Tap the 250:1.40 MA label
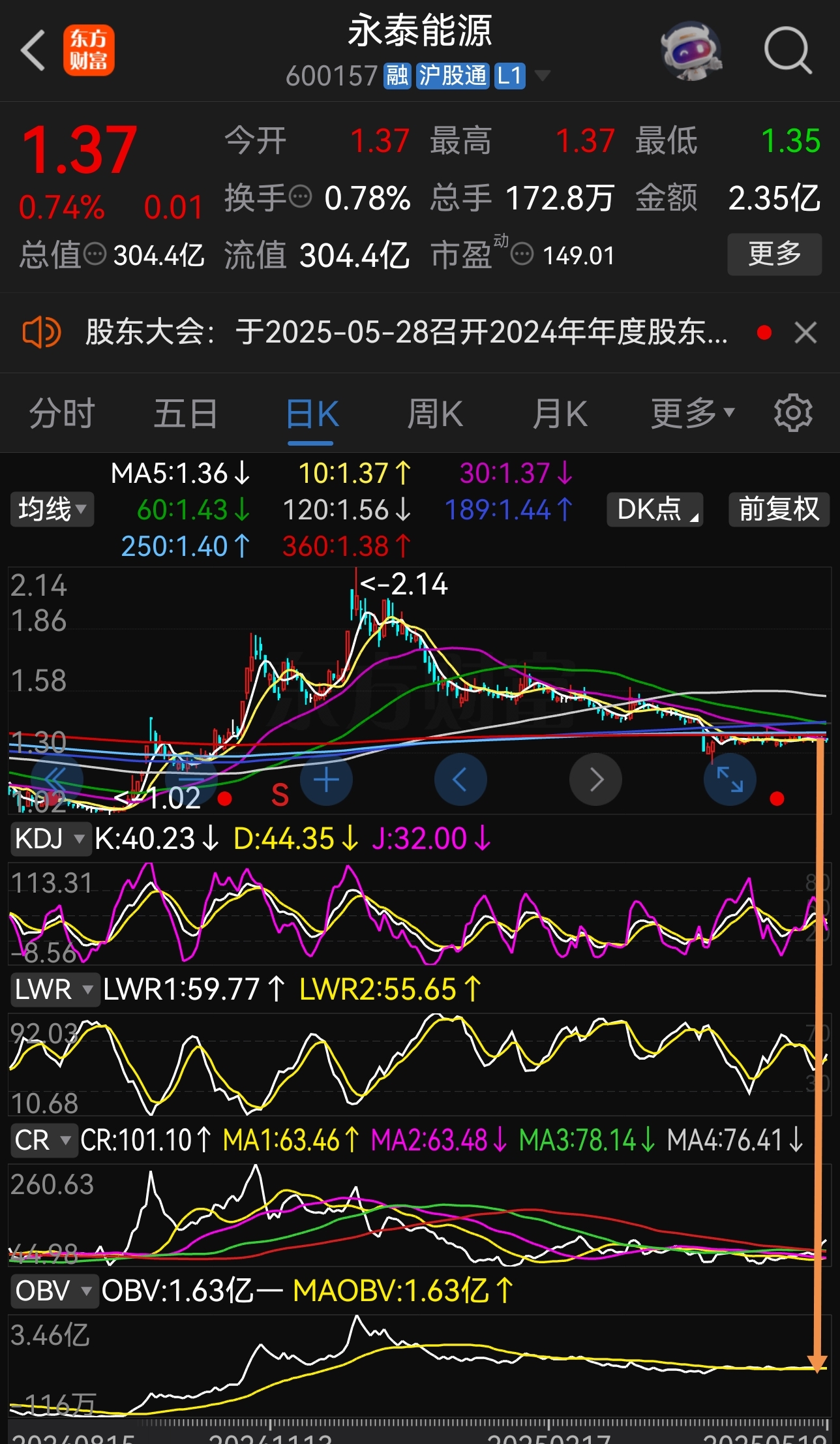 [x=186, y=546]
